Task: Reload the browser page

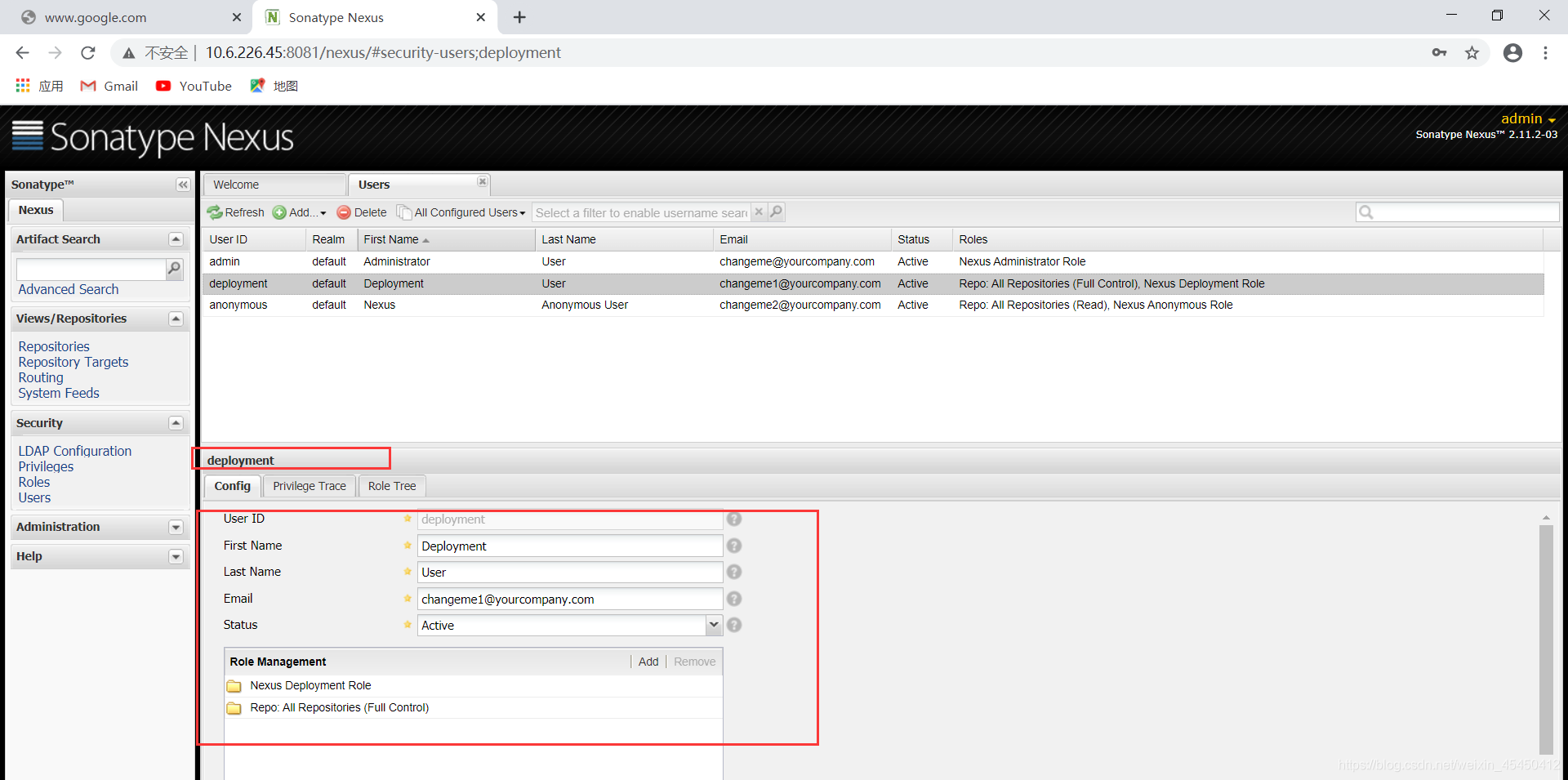Action: point(88,53)
